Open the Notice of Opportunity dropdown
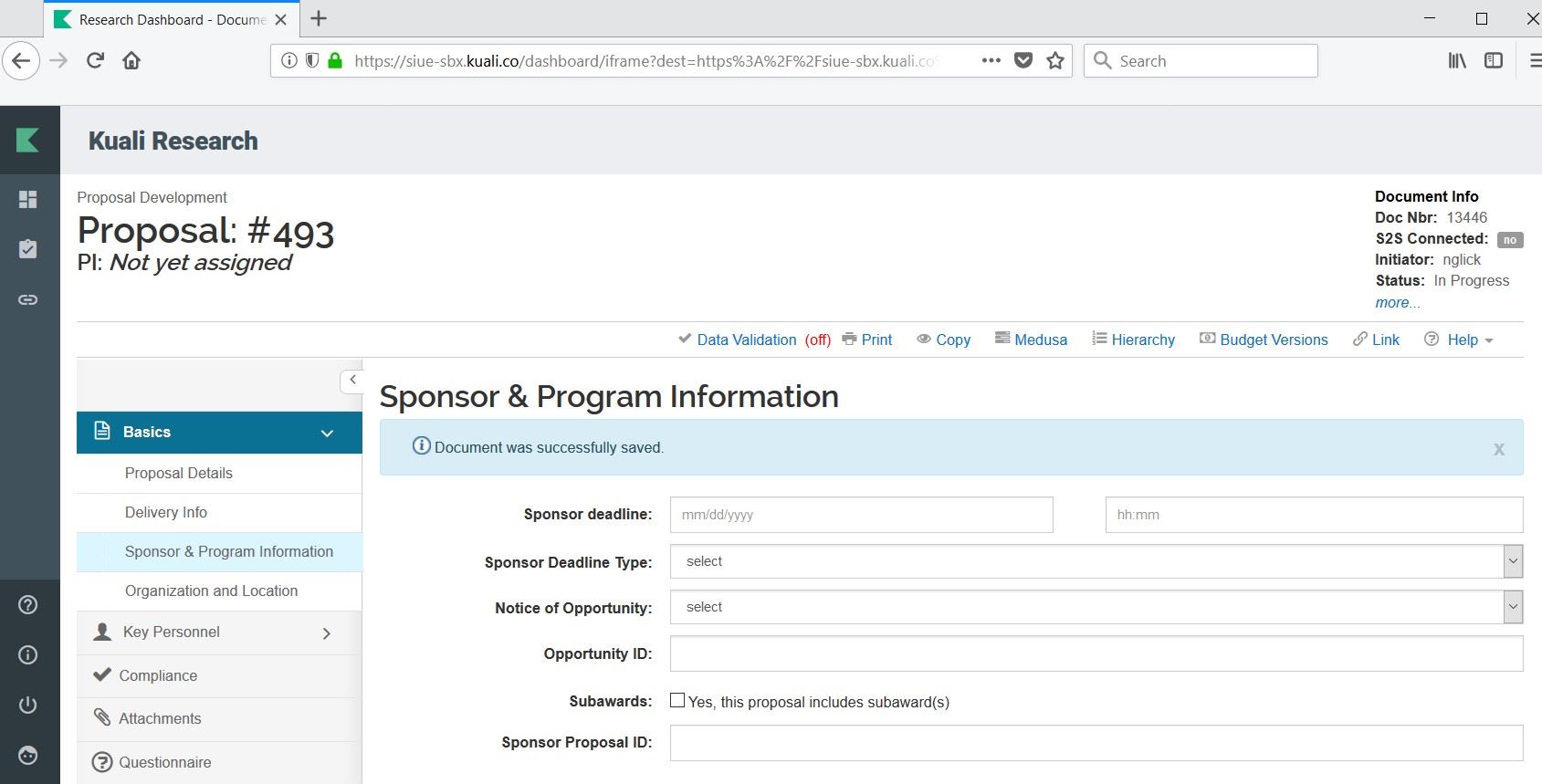 pyautogui.click(x=1096, y=607)
